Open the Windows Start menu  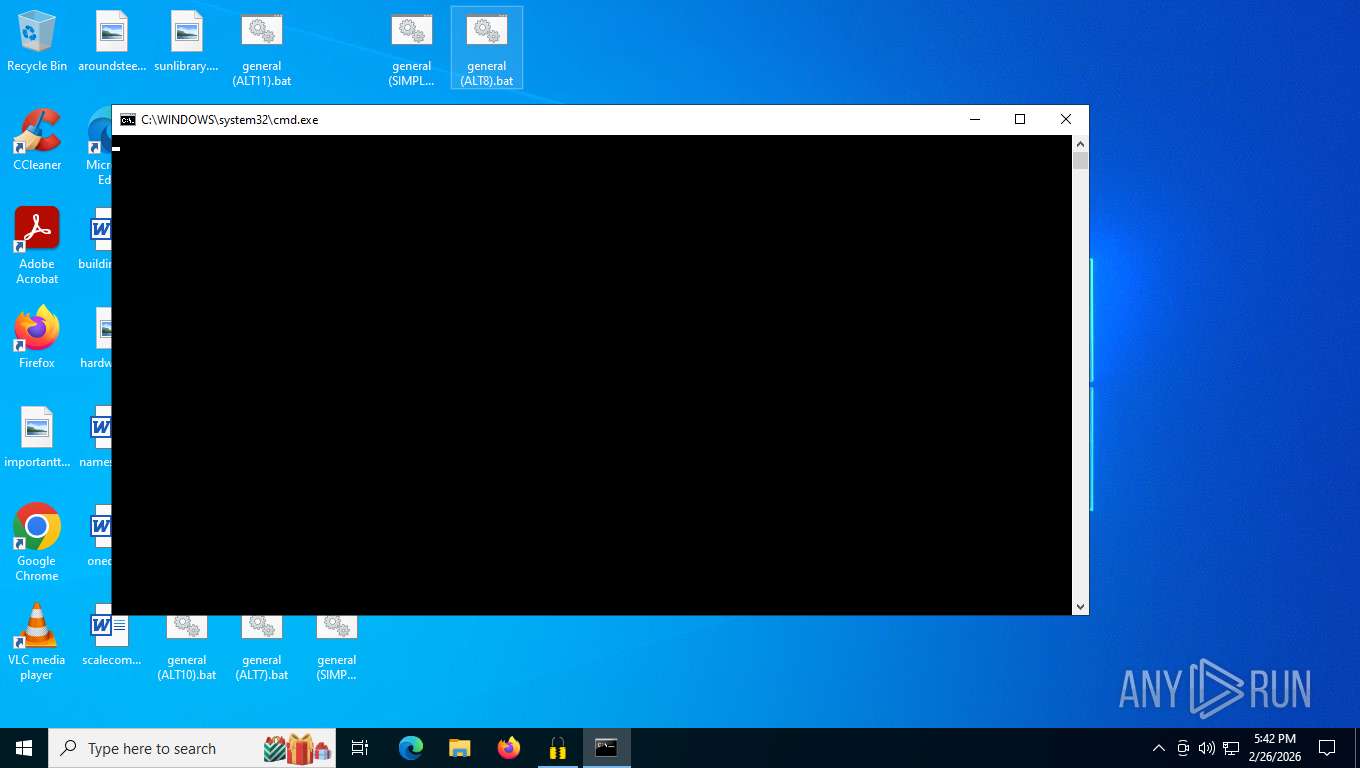pyautogui.click(x=24, y=748)
